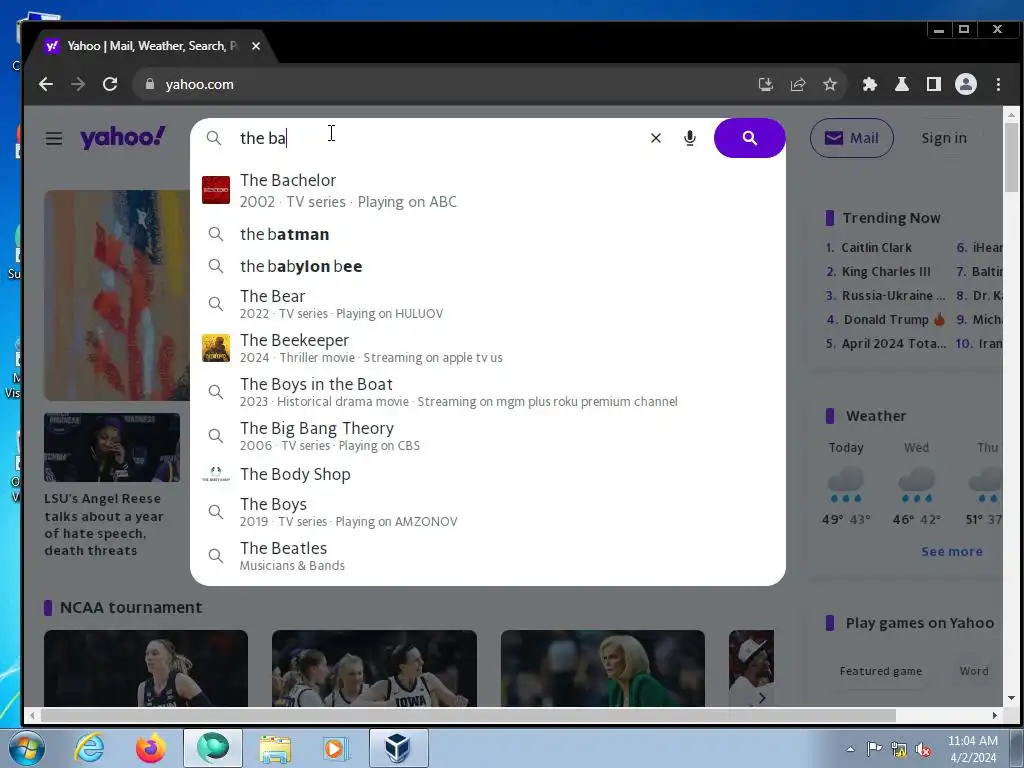Clear the search text with the X
Viewport: 1024px width, 768px height.
pyautogui.click(x=656, y=138)
